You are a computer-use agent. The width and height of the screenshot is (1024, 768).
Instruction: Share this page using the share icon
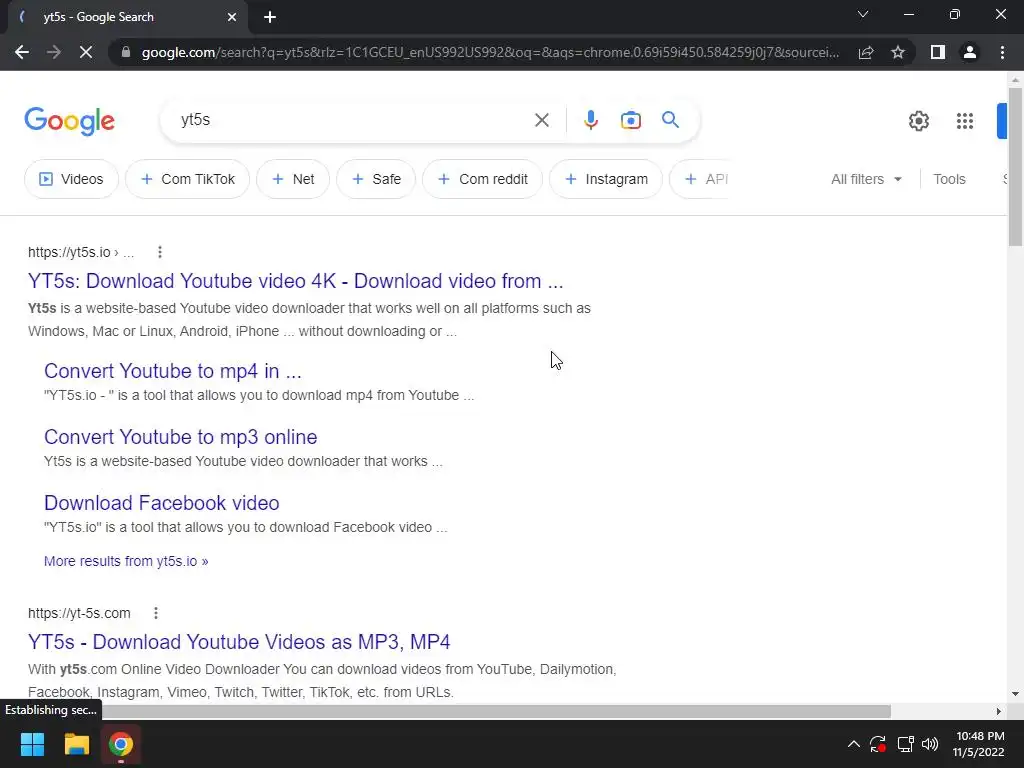866,52
